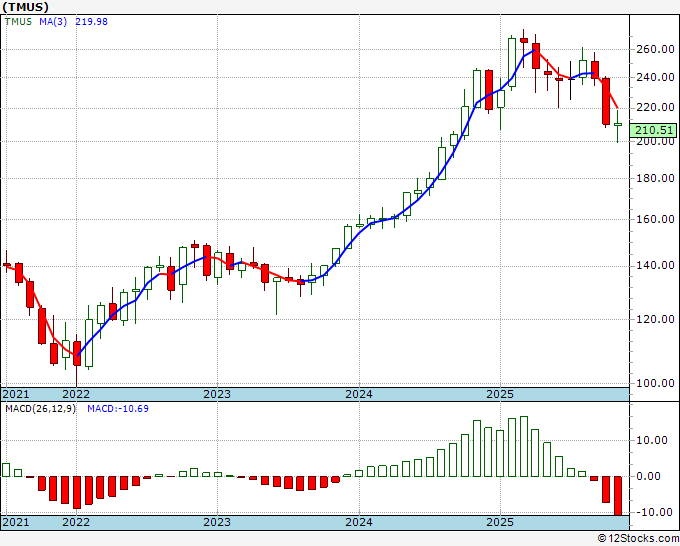Click the 120.00 price axis label
Image resolution: width=680 pixels, height=546 pixels.
pyautogui.click(x=655, y=319)
